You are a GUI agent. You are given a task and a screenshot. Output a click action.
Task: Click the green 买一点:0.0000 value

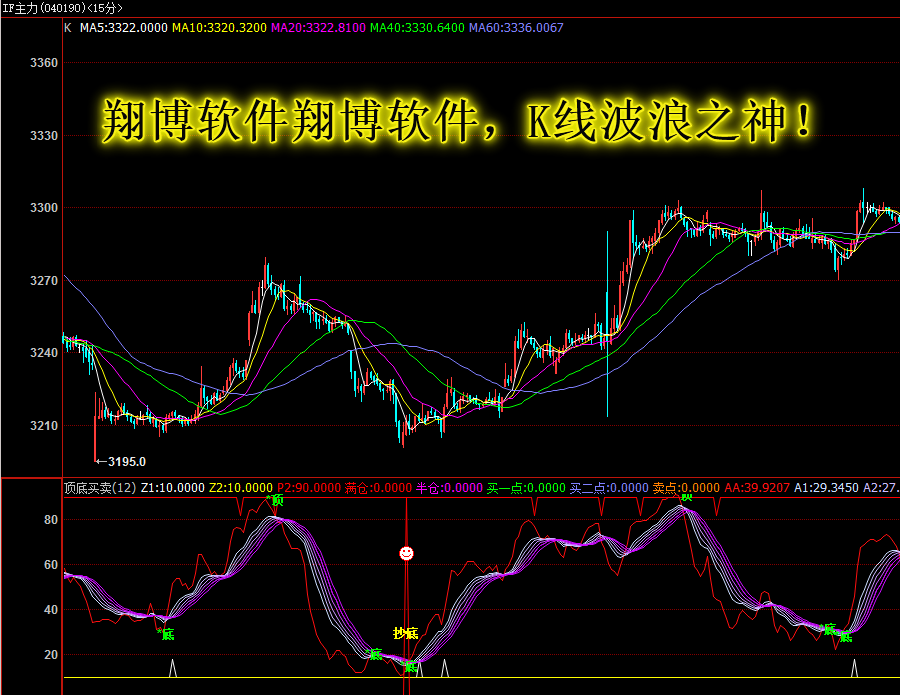(x=526, y=488)
